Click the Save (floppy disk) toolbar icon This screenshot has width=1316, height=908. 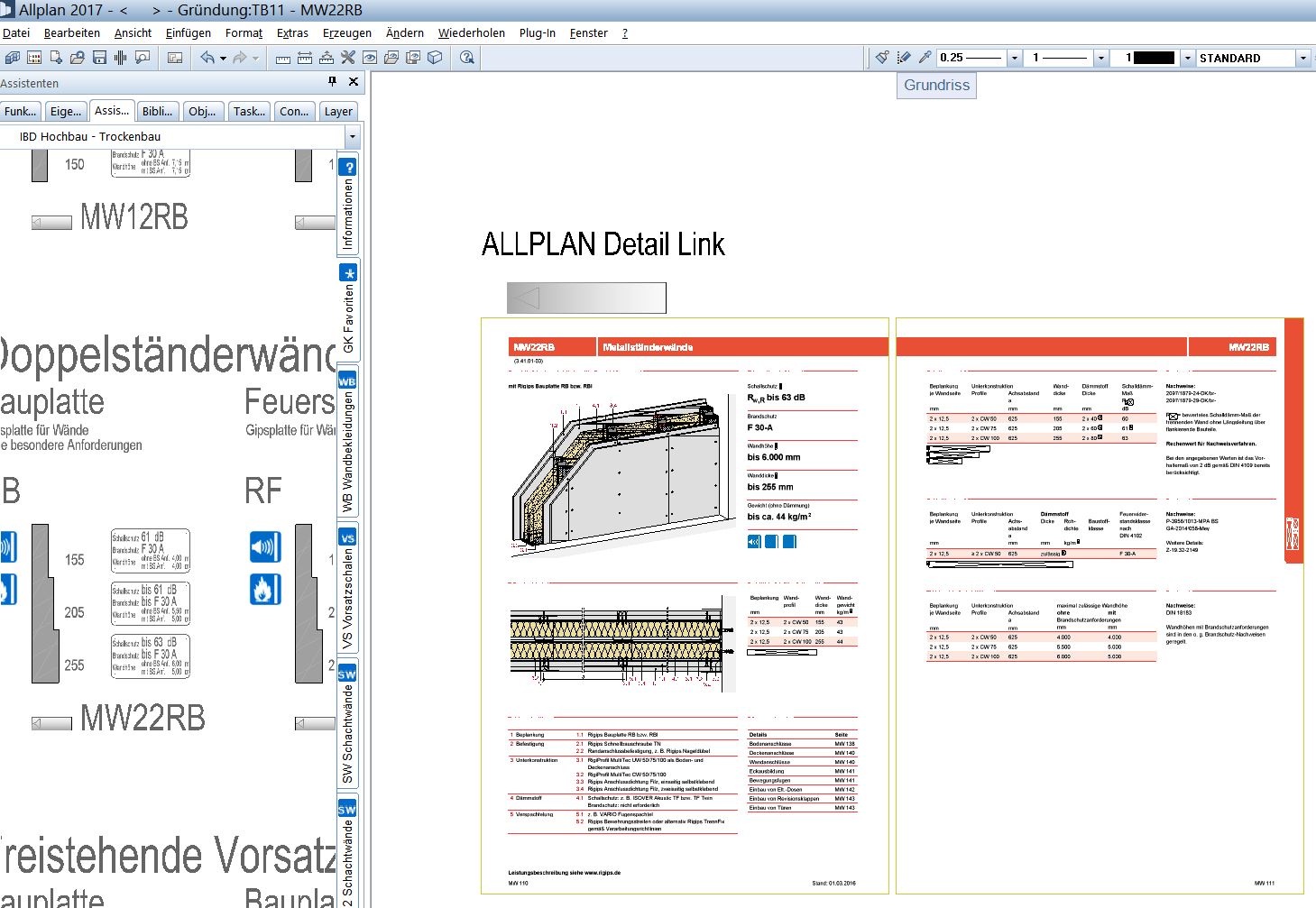(99, 58)
